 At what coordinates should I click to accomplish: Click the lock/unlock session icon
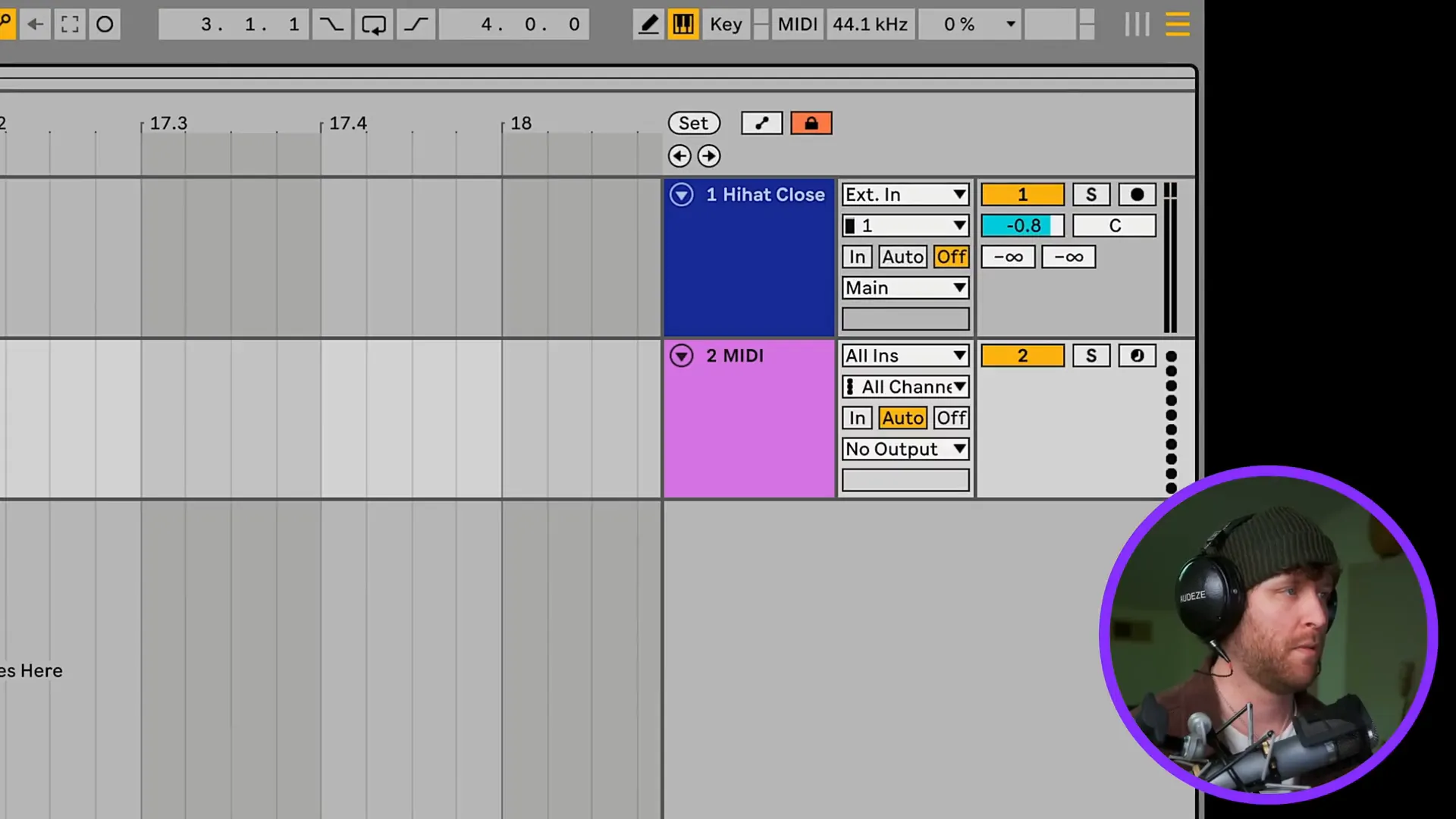pos(811,122)
